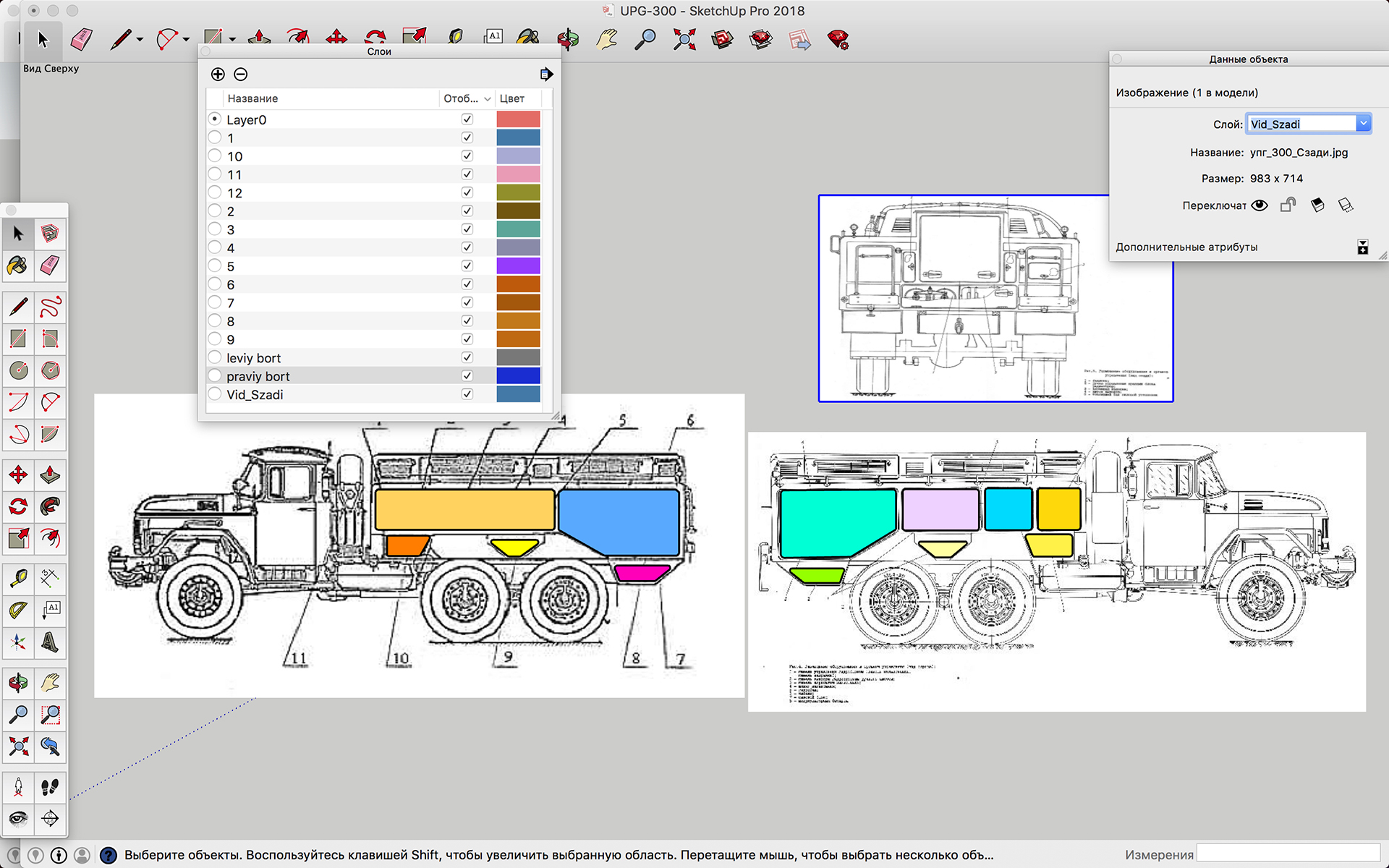Uncheck visibility for layer 'leviy bort'

pos(467,357)
